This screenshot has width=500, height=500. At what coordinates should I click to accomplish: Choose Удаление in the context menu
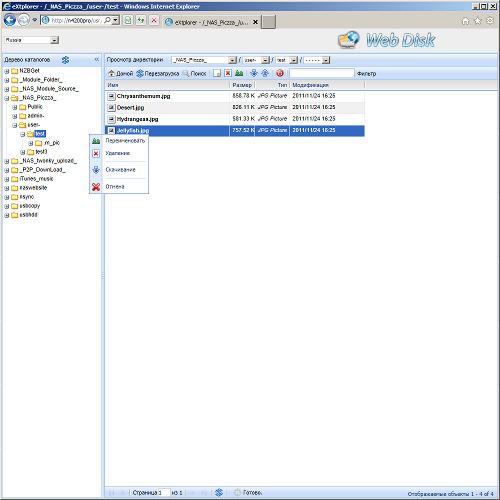point(119,153)
